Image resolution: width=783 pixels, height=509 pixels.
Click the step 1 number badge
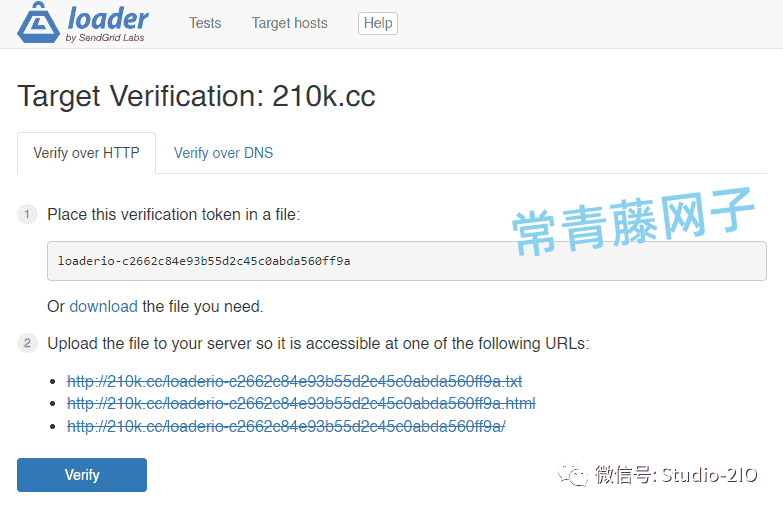tap(27, 214)
